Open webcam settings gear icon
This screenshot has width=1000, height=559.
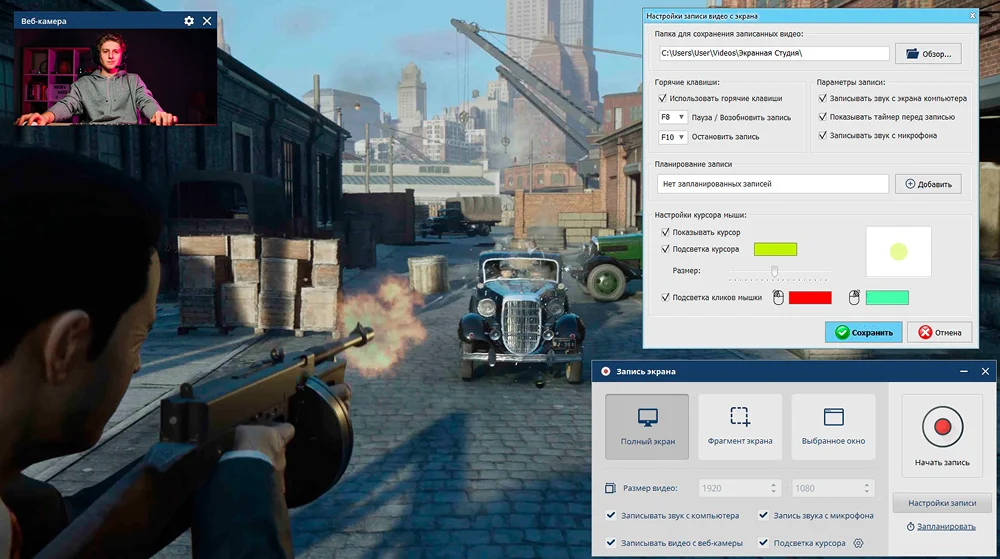tap(190, 21)
